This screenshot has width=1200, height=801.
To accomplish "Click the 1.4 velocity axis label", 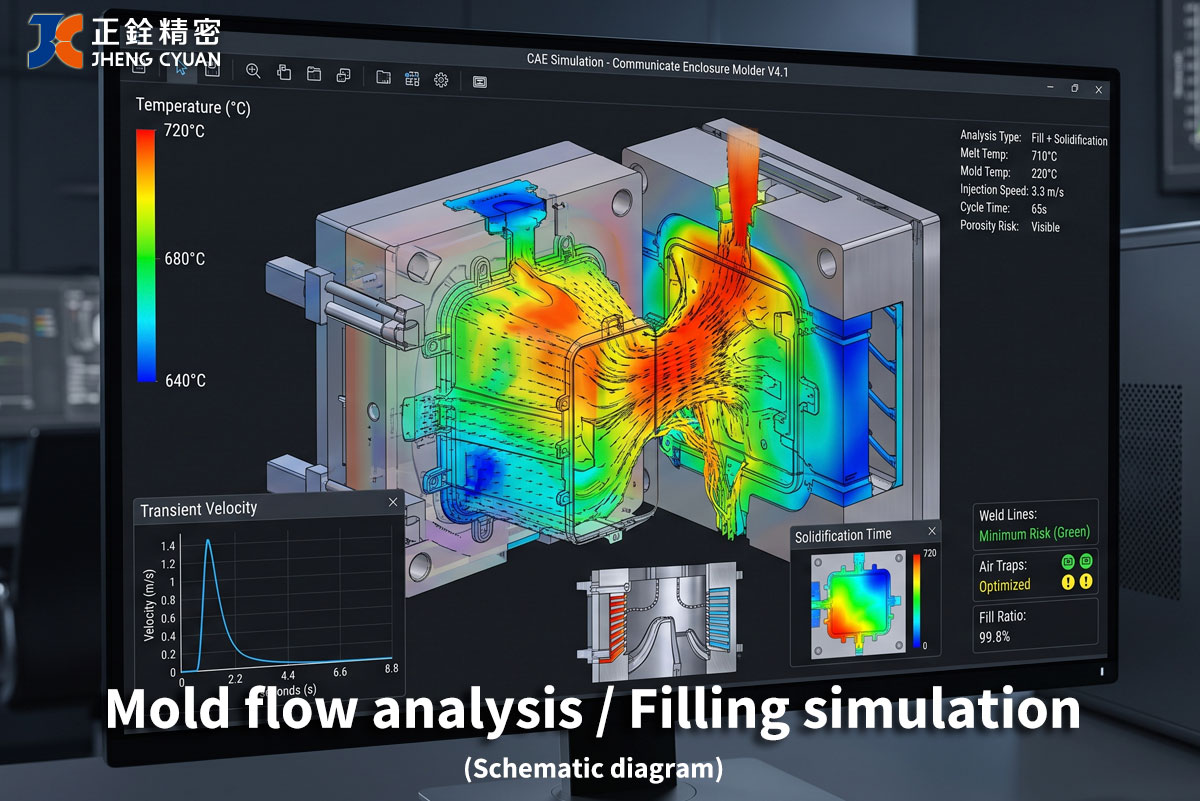I will pyautogui.click(x=167, y=546).
